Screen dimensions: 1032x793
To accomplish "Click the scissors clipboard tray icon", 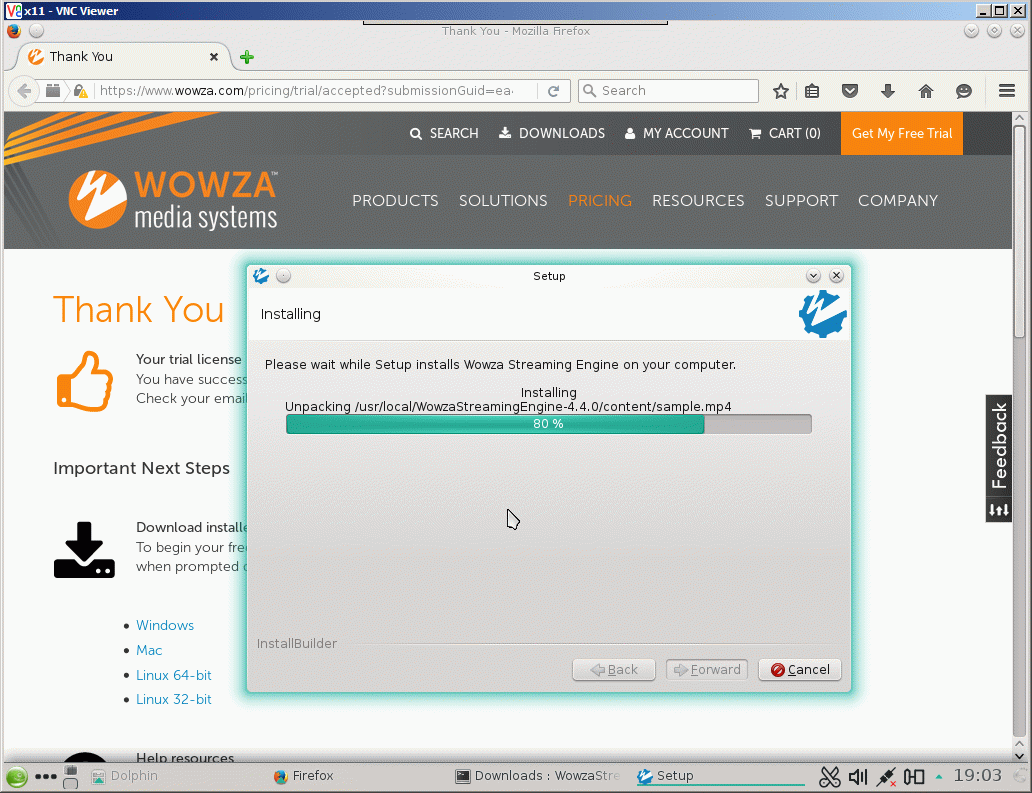I will (829, 777).
